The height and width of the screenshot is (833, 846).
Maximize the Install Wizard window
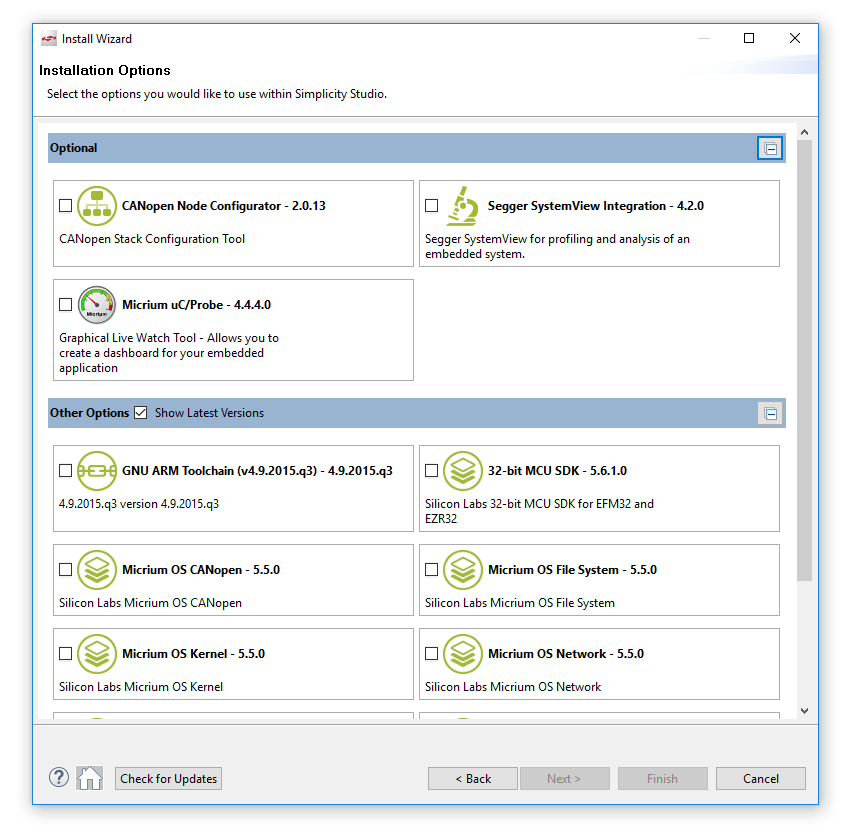click(x=749, y=38)
